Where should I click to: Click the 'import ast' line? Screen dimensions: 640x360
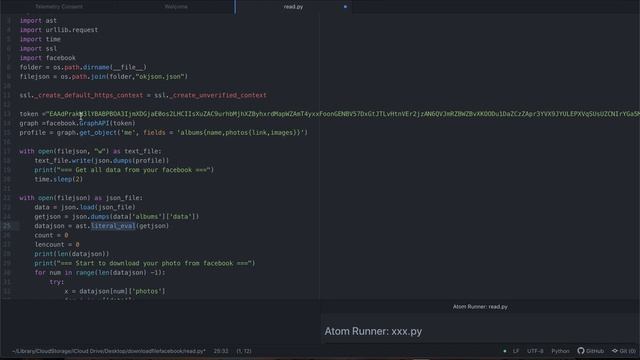tap(38, 20)
